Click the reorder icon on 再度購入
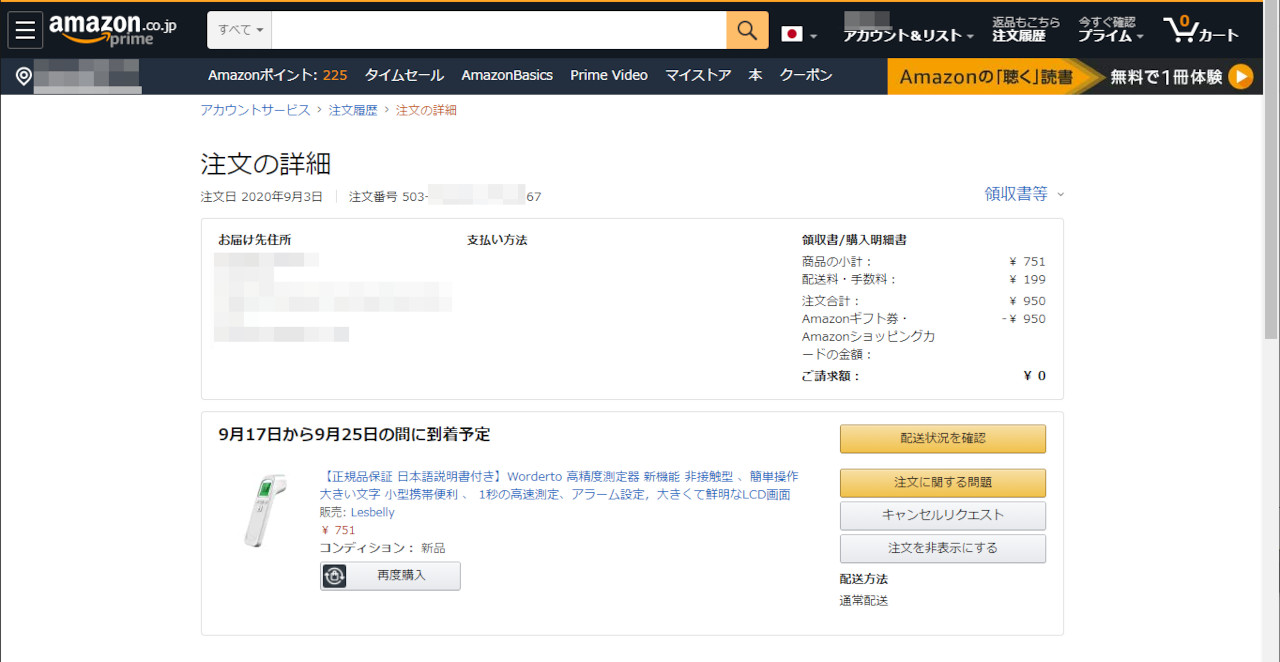The image size is (1280, 662). (334, 576)
